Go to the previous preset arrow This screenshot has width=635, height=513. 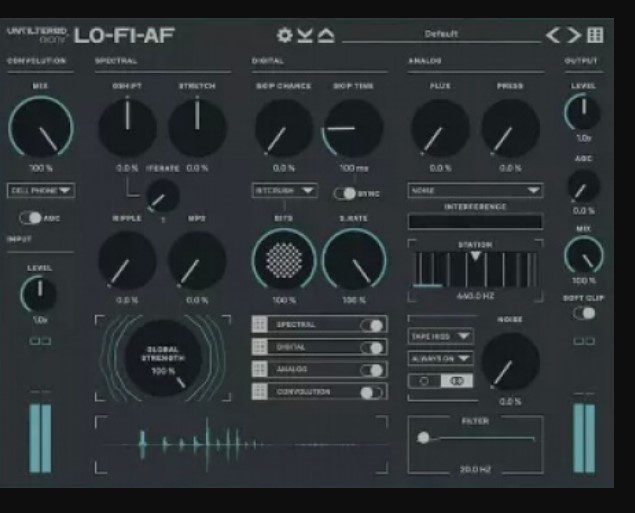coord(553,36)
